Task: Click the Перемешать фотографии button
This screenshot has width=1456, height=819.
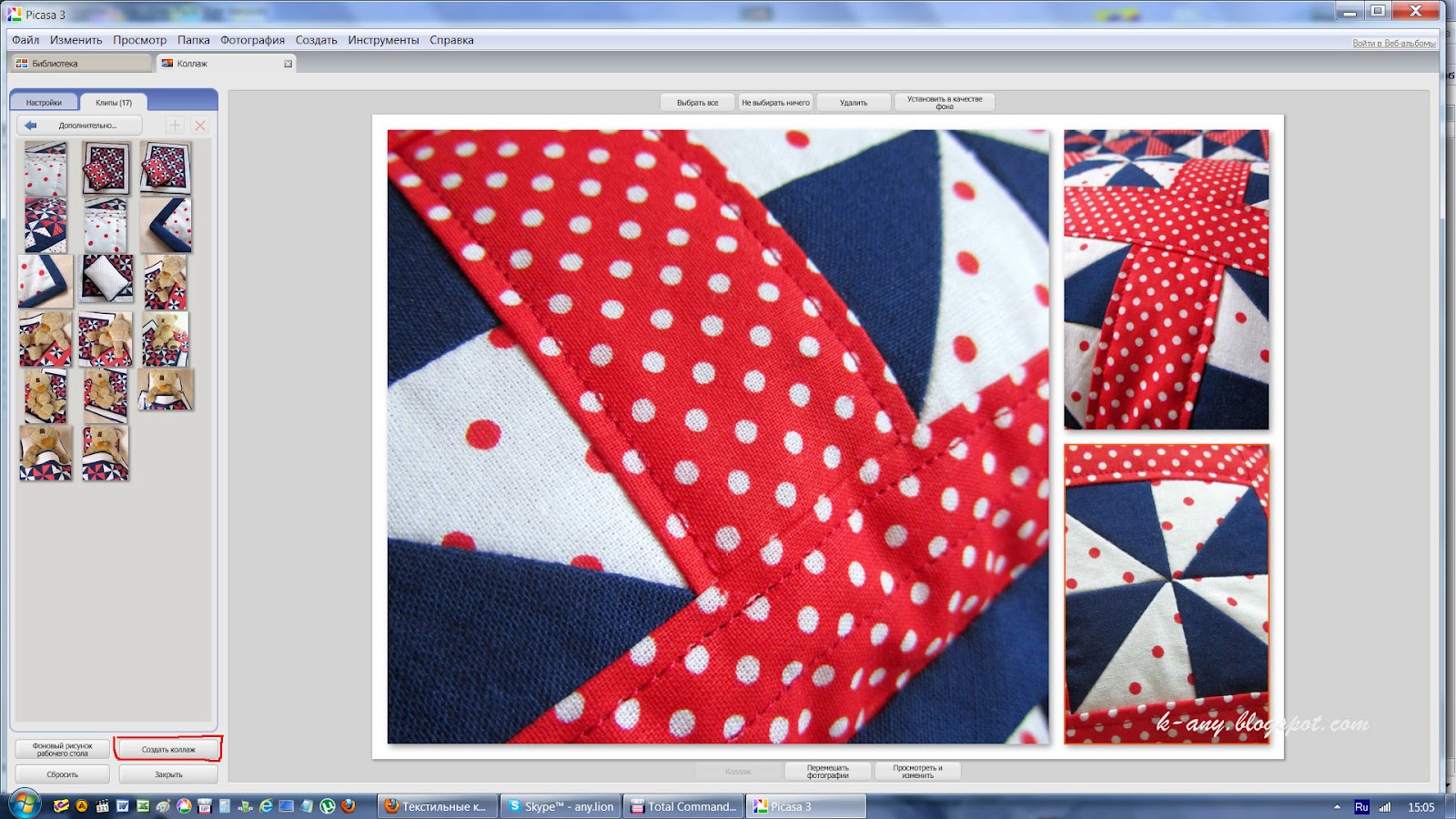Action: pyautogui.click(x=828, y=772)
